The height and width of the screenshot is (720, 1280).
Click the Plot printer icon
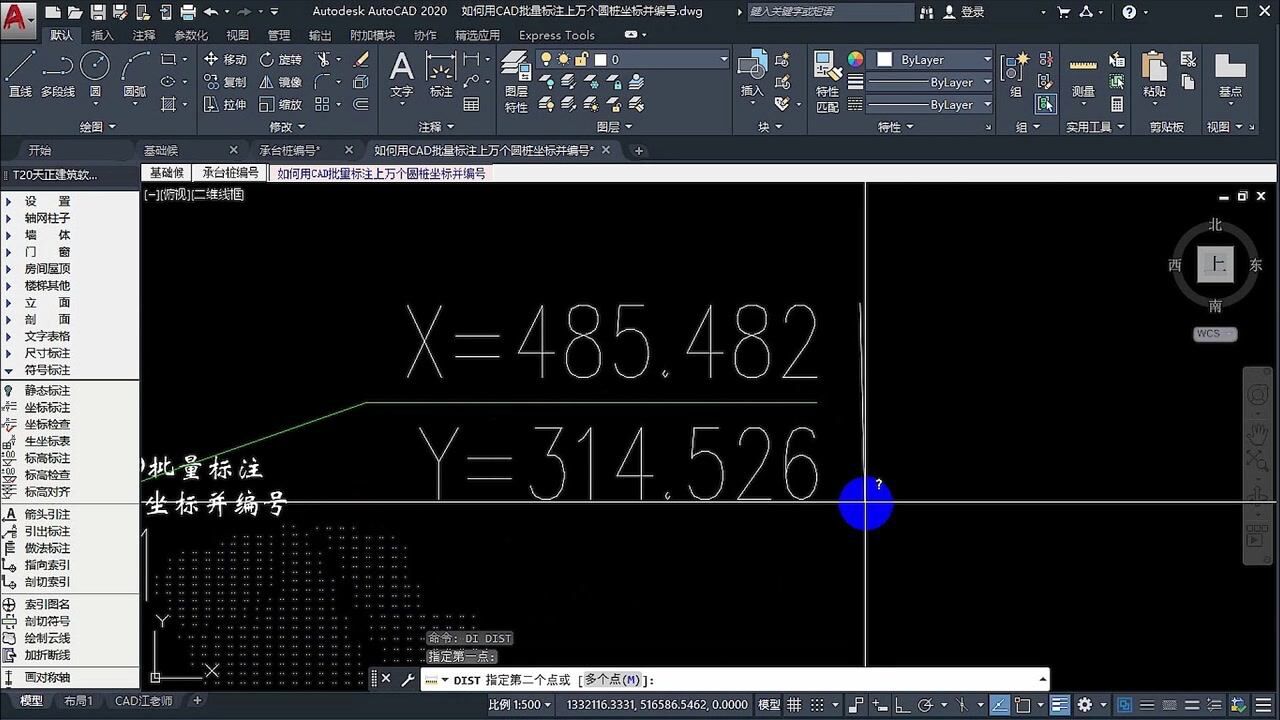click(186, 12)
